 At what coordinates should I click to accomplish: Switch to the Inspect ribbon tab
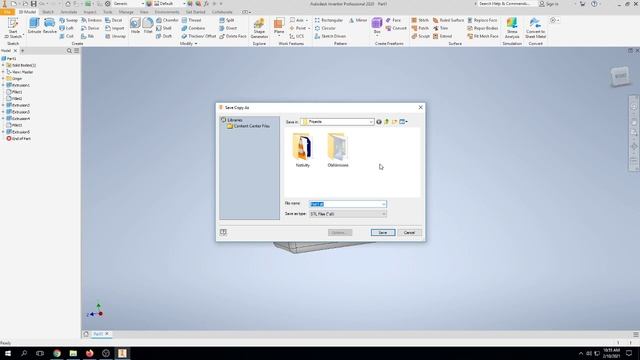[90, 12]
